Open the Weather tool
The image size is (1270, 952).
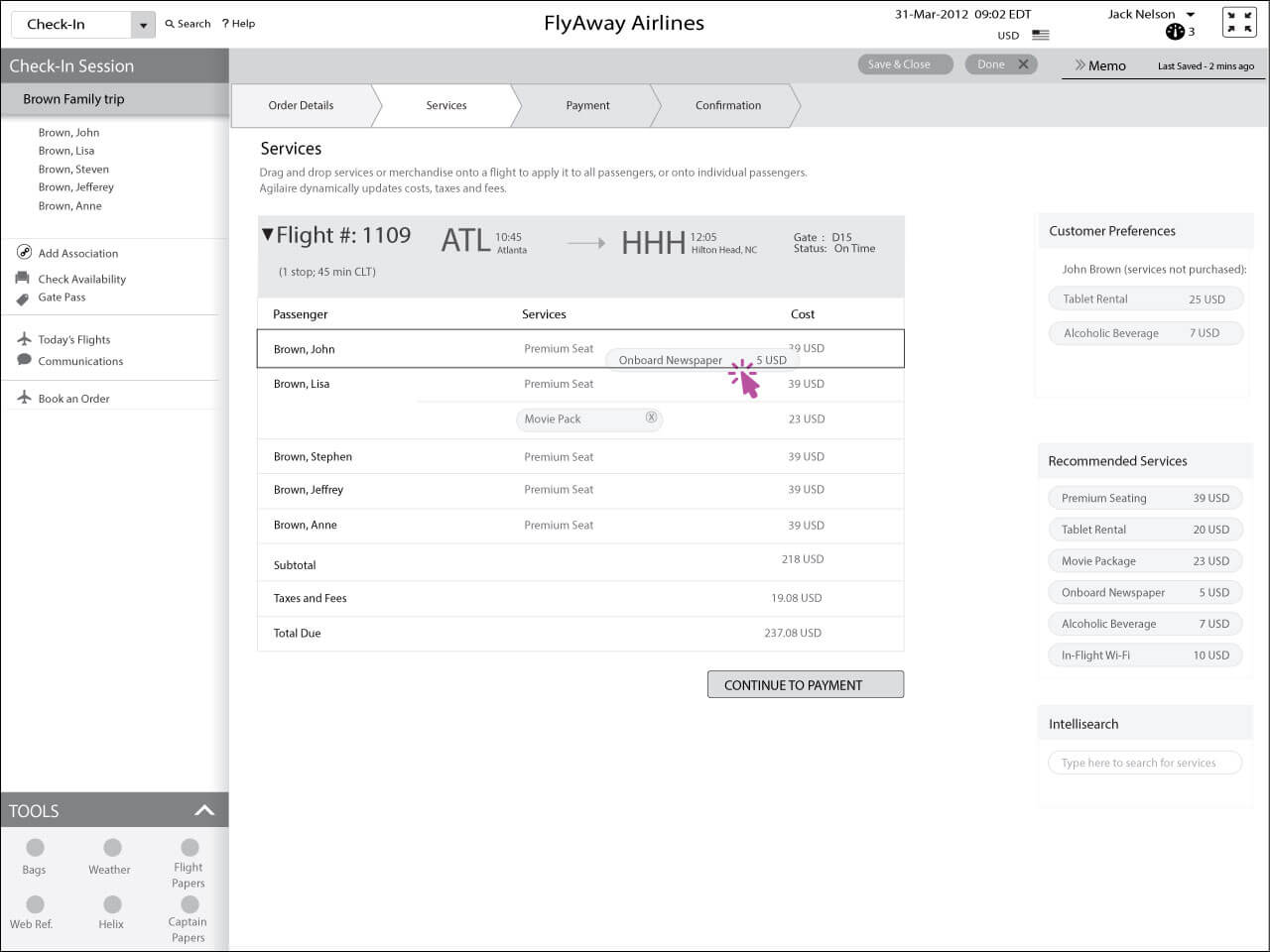coord(110,855)
